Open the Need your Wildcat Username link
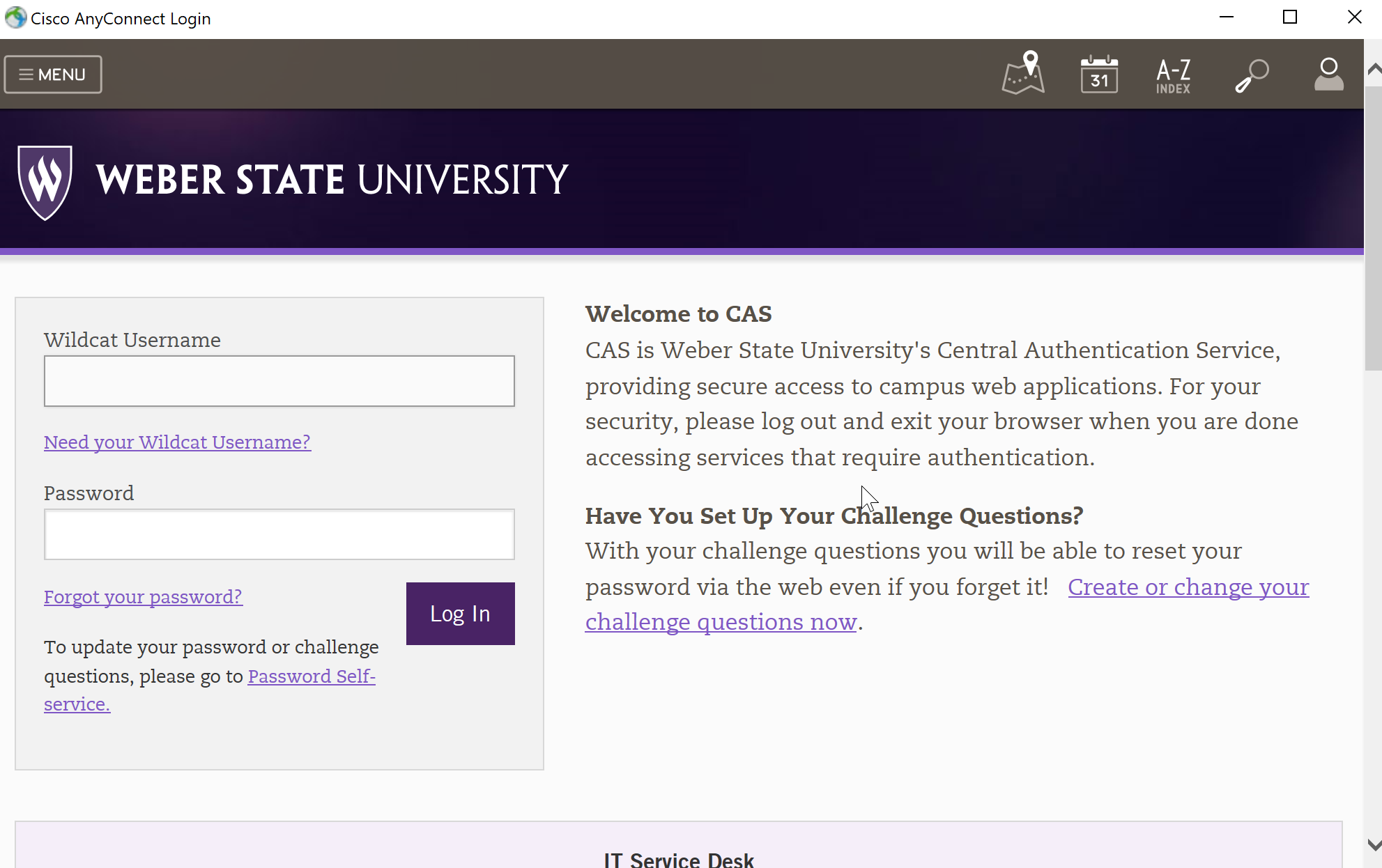1382x868 pixels. pyautogui.click(x=177, y=442)
